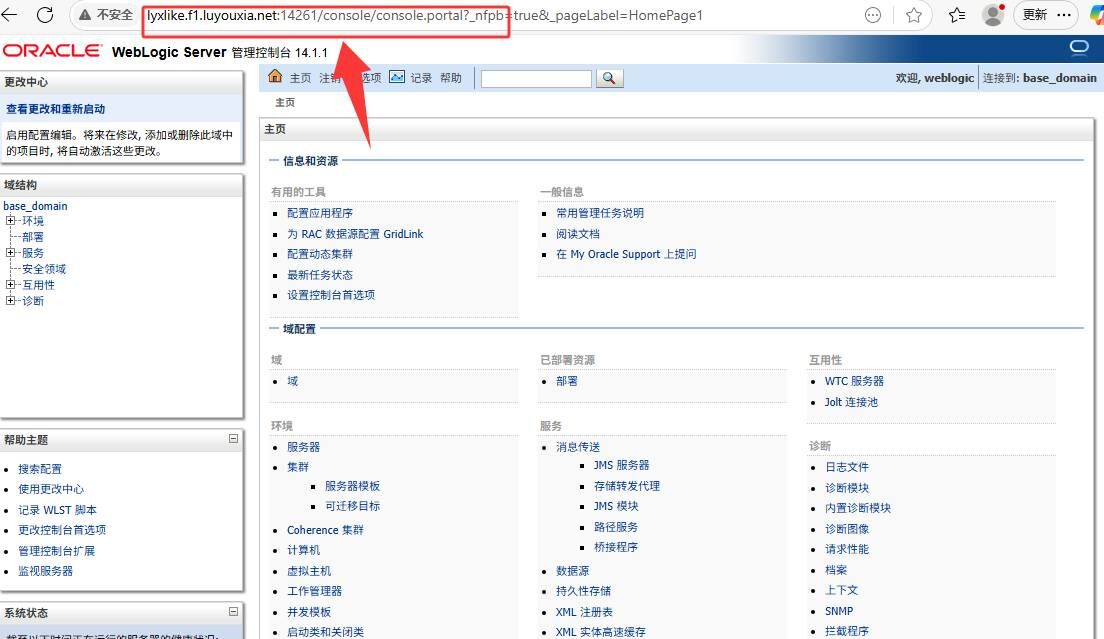Open 阅读文档 link
This screenshot has height=639, width=1104.
pos(578,234)
